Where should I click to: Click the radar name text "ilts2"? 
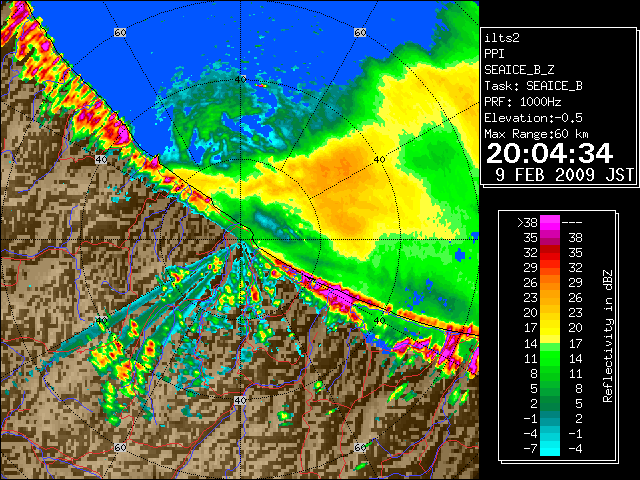tap(502, 38)
